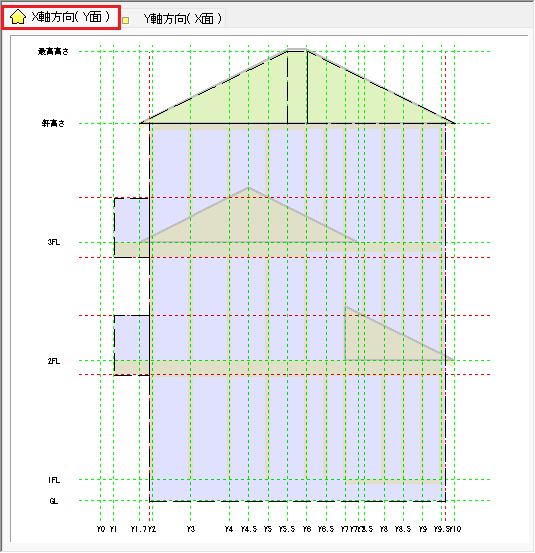The height and width of the screenshot is (553, 535).
Task: Select the 軒高さ level label
Action: [x=53, y=123]
